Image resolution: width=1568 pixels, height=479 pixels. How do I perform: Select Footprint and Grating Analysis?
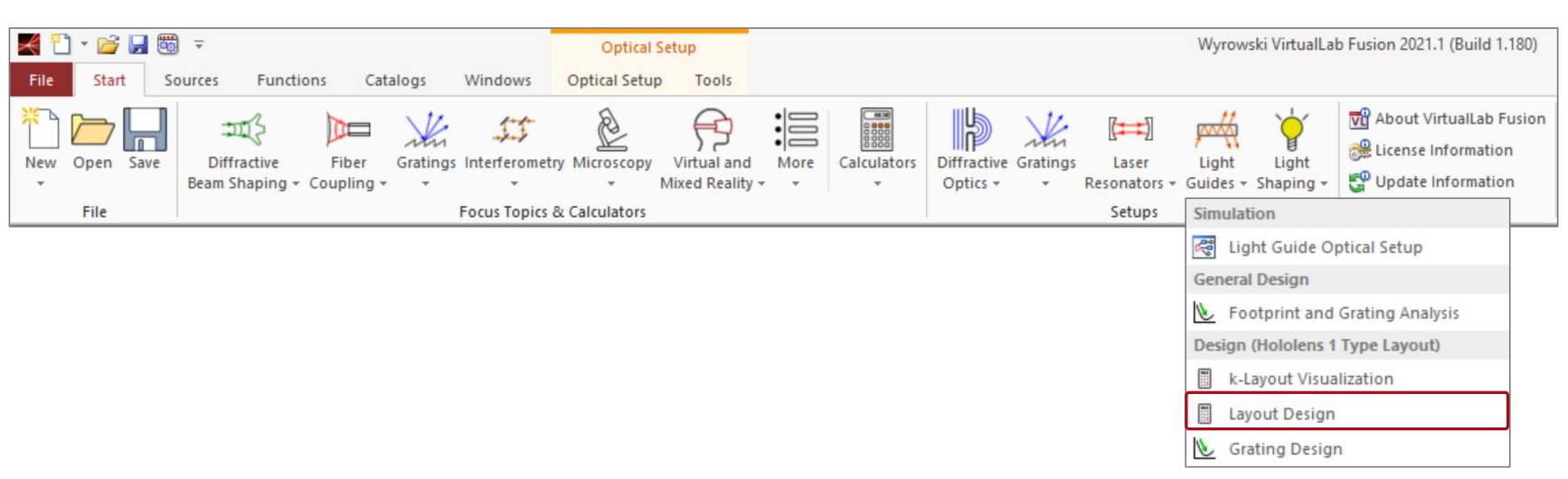point(1347,313)
